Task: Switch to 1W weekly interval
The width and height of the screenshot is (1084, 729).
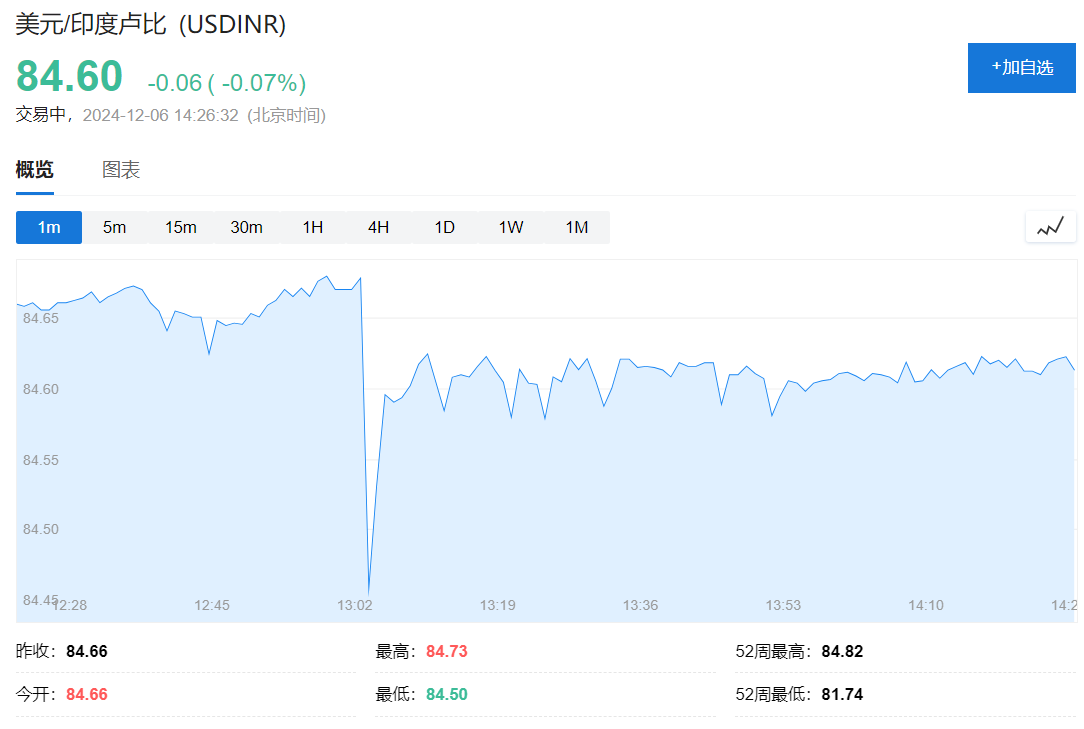Action: [511, 227]
